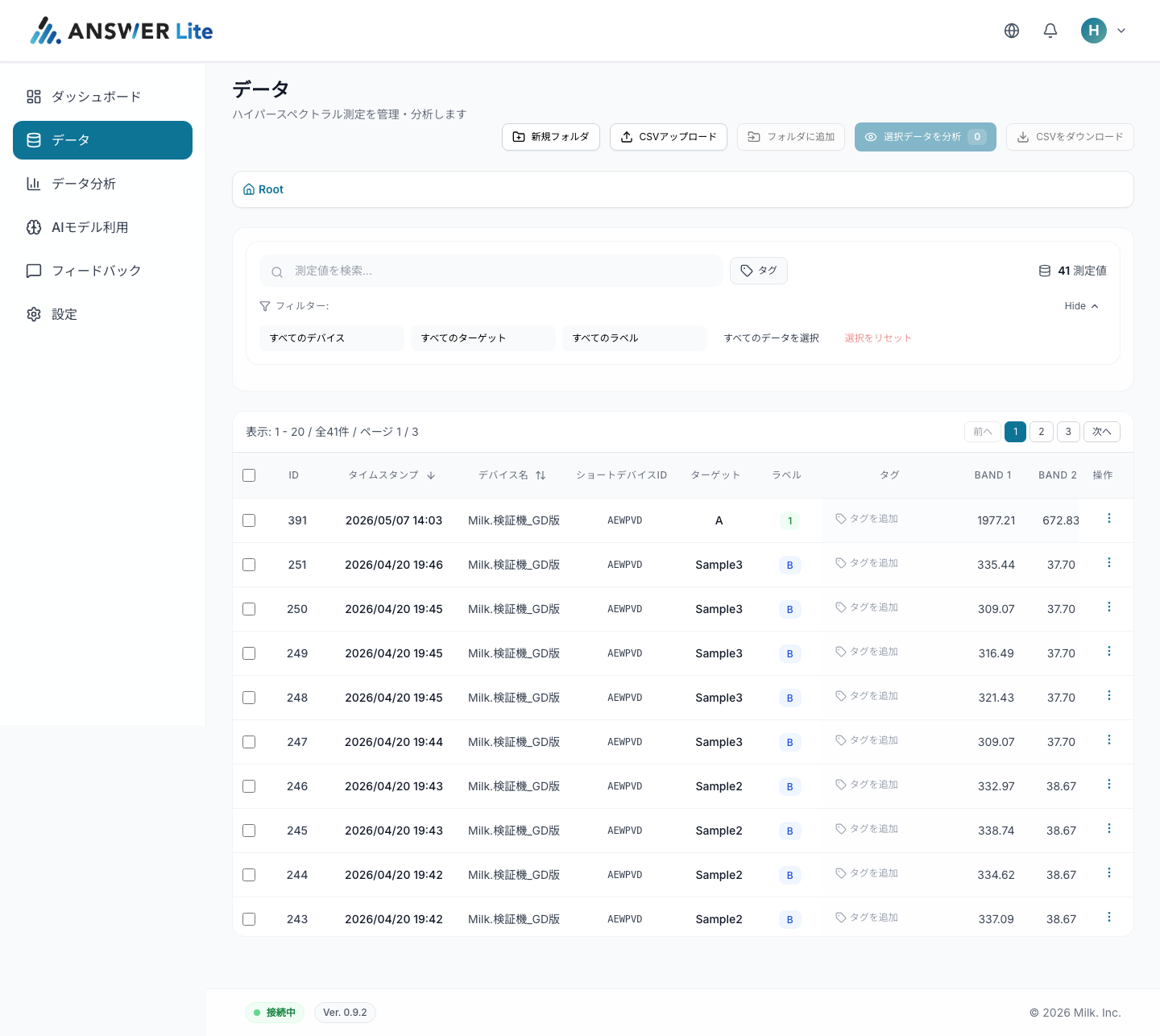This screenshot has width=1160, height=1036.
Task: Check the row with ID 244
Action: tap(249, 875)
